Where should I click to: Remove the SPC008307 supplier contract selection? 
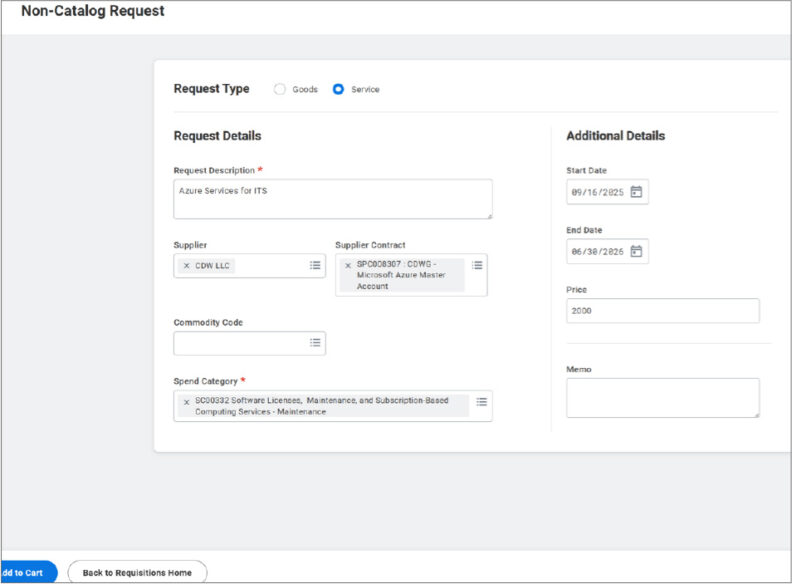[x=348, y=265]
